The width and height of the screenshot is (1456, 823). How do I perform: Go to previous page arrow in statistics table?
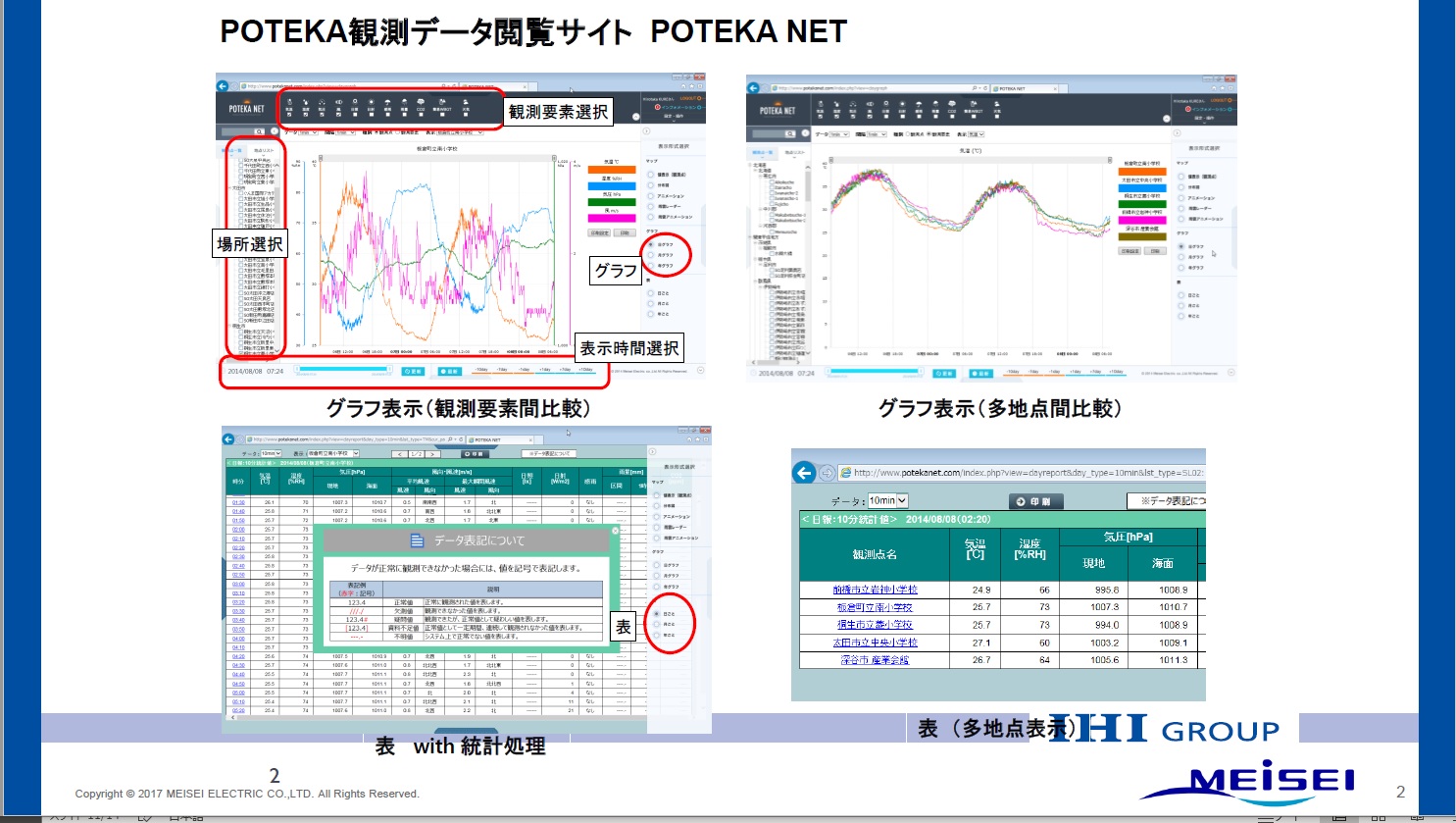coord(400,454)
